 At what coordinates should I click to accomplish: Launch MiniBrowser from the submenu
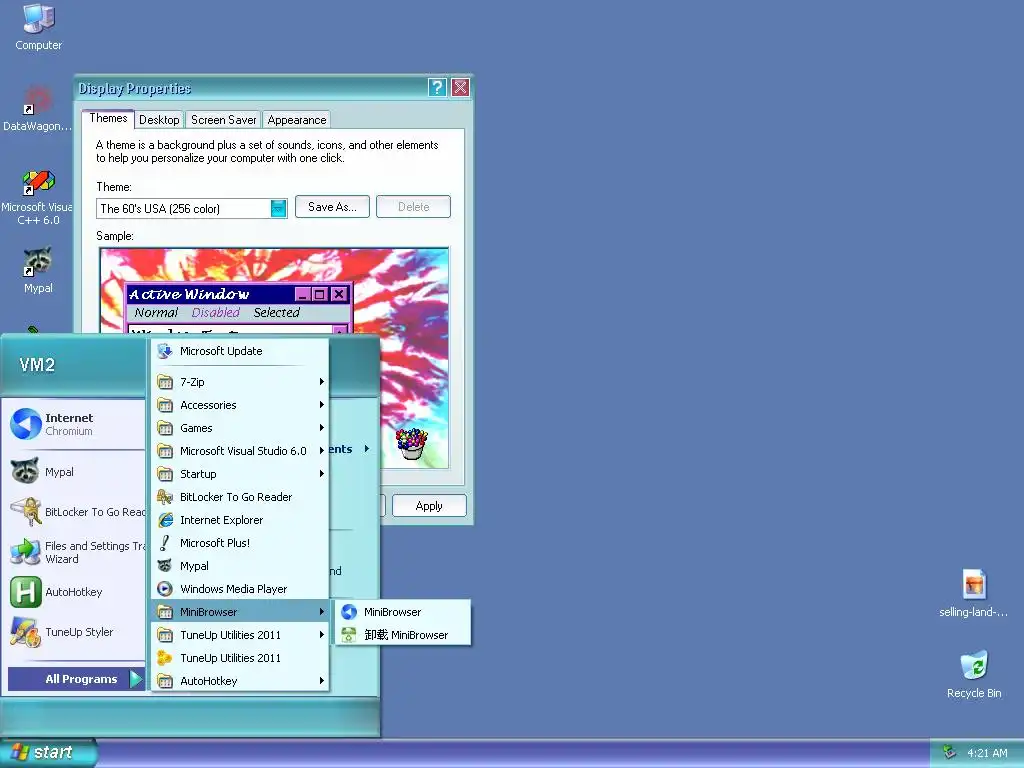click(x=402, y=612)
